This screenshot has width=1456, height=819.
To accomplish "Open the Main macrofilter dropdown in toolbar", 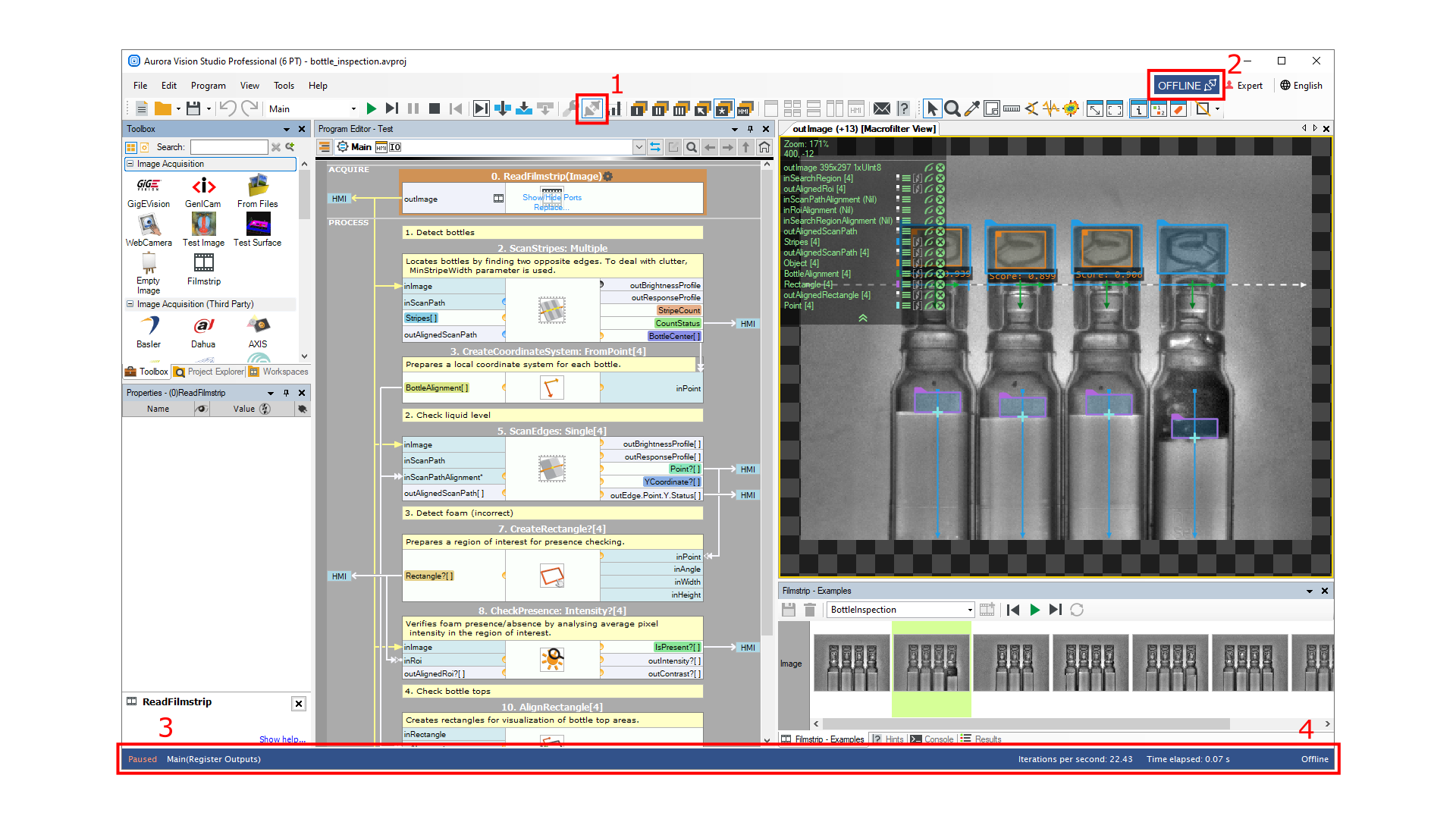I will pyautogui.click(x=353, y=108).
